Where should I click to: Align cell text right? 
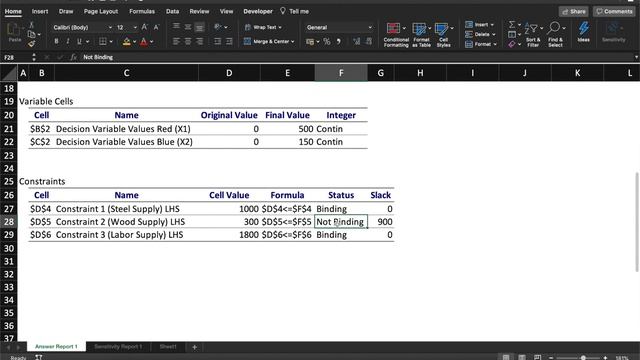(200, 41)
